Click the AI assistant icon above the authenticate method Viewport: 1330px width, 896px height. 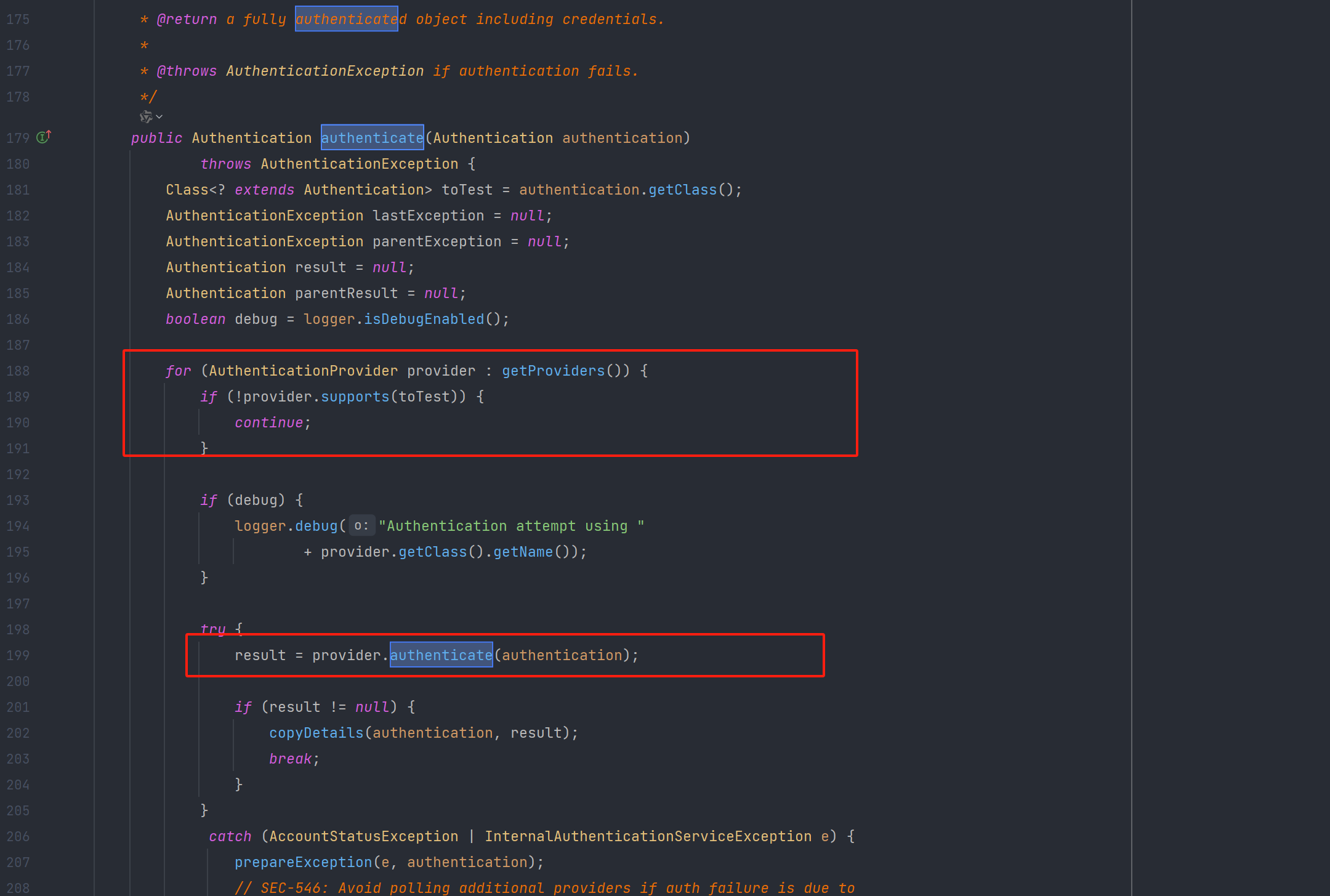click(x=146, y=116)
